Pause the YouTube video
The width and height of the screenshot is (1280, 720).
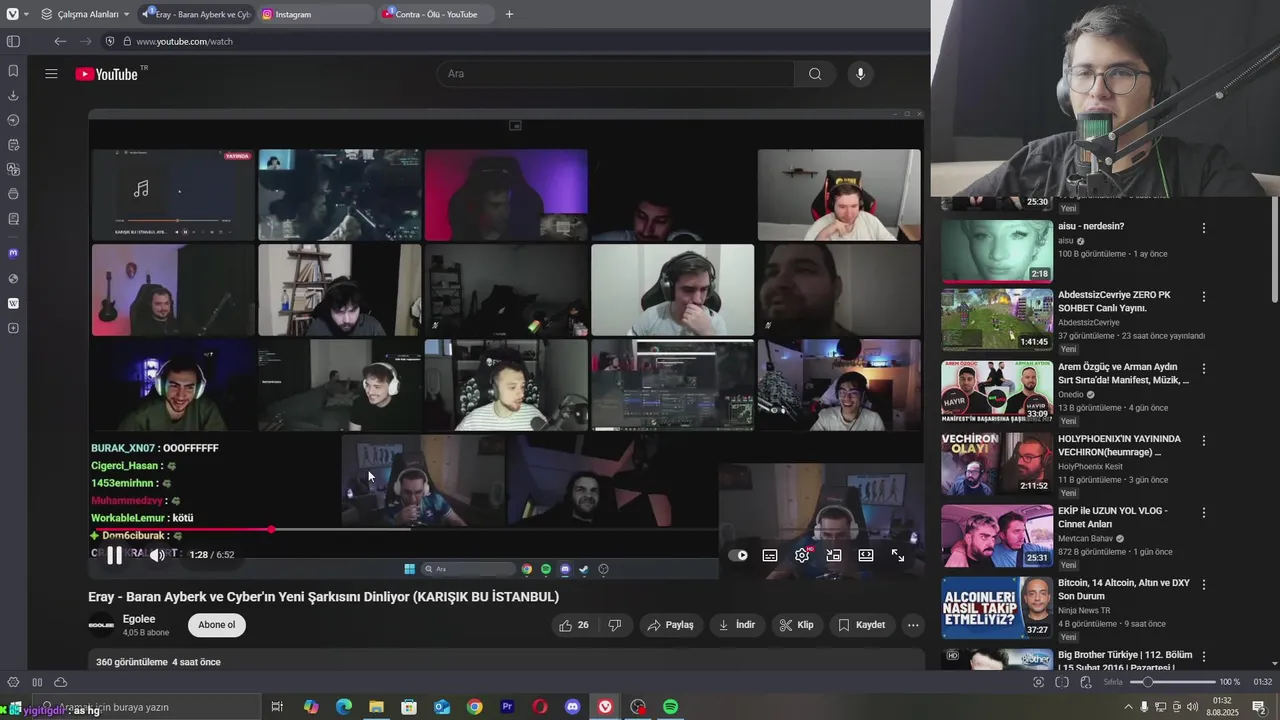(115, 555)
